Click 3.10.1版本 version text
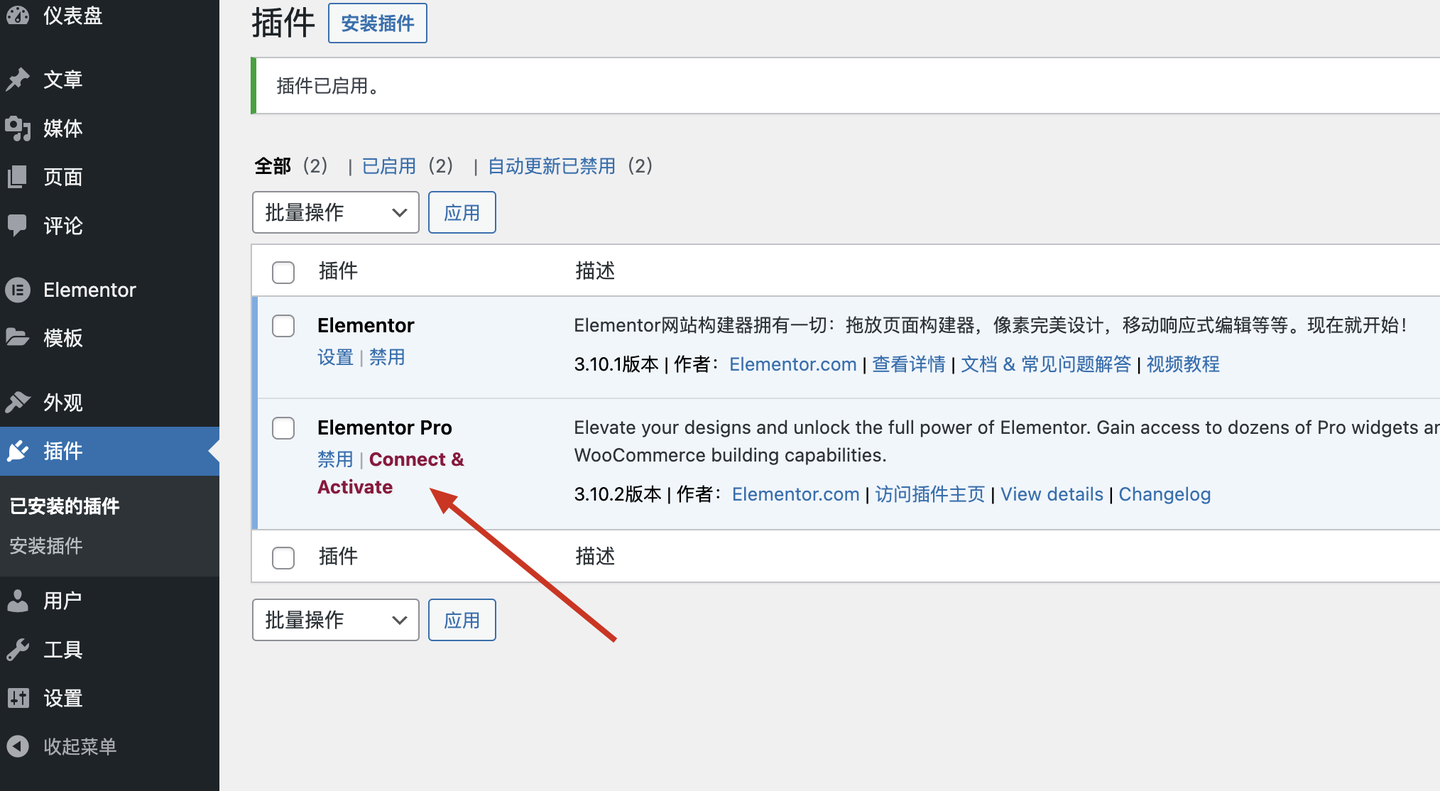Image resolution: width=1440 pixels, height=791 pixels. [616, 364]
